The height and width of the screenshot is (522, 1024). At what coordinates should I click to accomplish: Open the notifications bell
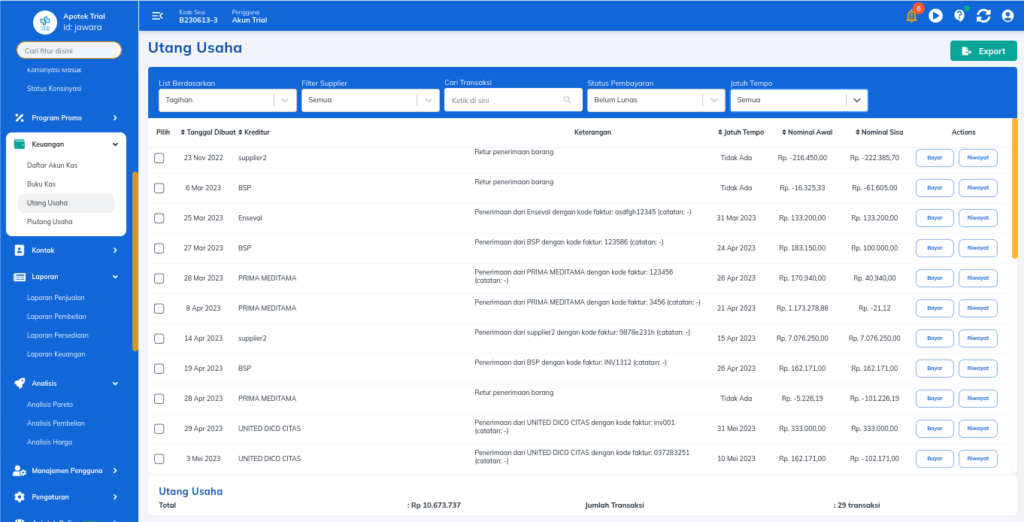tap(911, 16)
